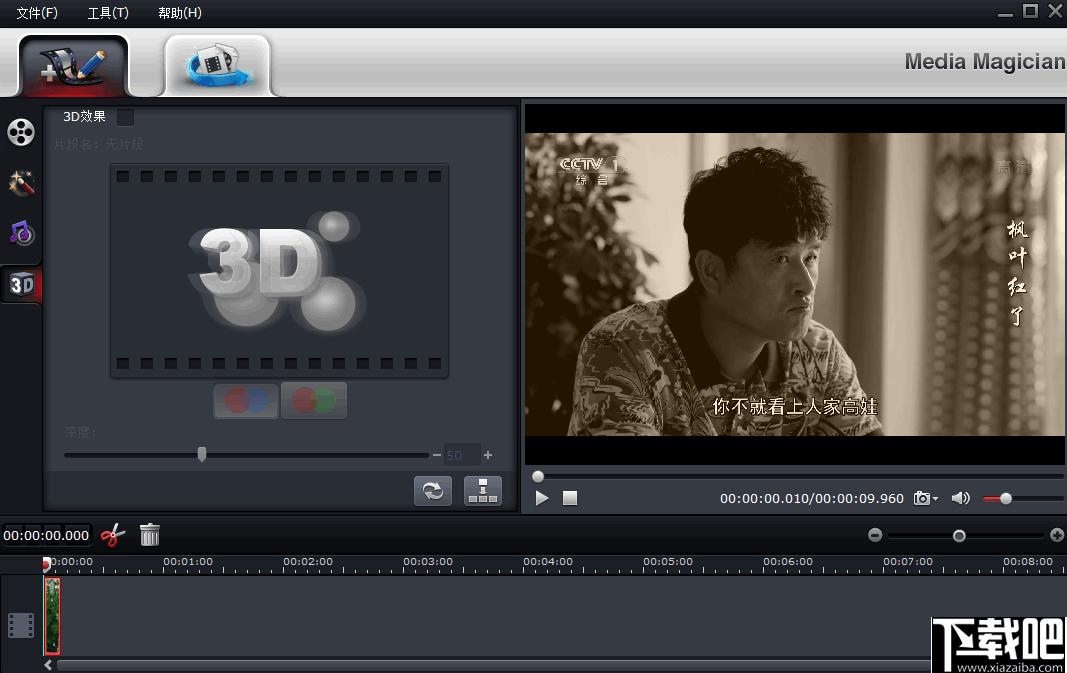This screenshot has height=673, width=1067.
Task: Click the 00:02:00 ruler mark
Action: click(308, 562)
